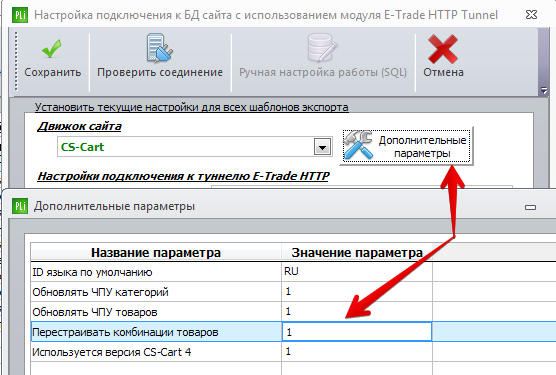
Task: Click the green checkmark Save icon
Action: (x=52, y=49)
